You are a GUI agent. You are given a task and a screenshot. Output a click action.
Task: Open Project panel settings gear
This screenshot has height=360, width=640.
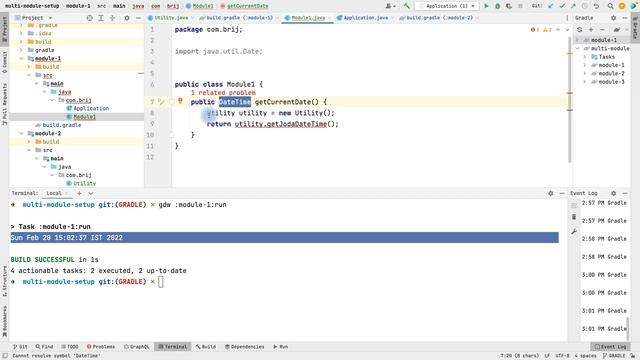(127, 18)
